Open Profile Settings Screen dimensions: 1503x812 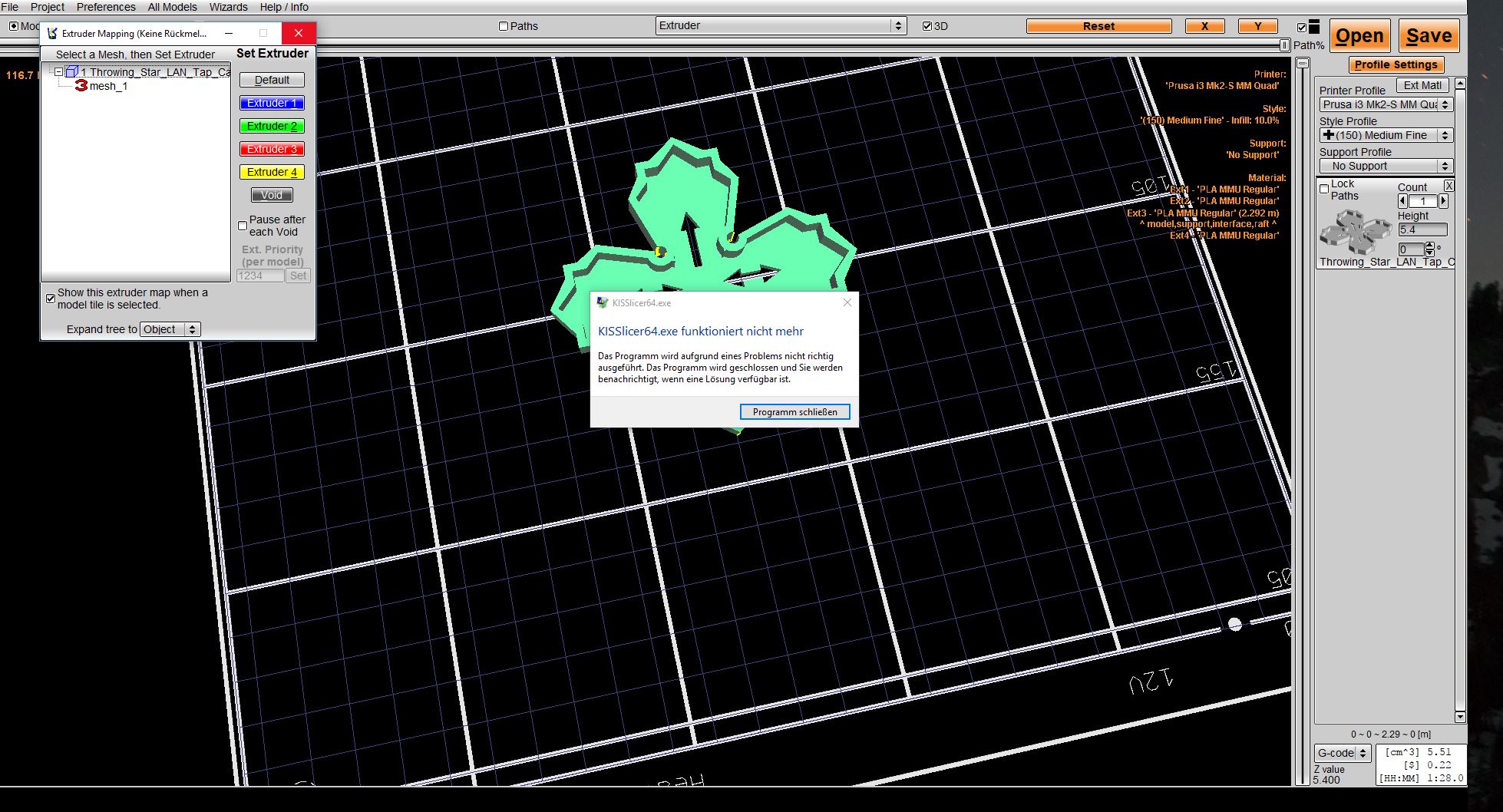click(x=1396, y=64)
